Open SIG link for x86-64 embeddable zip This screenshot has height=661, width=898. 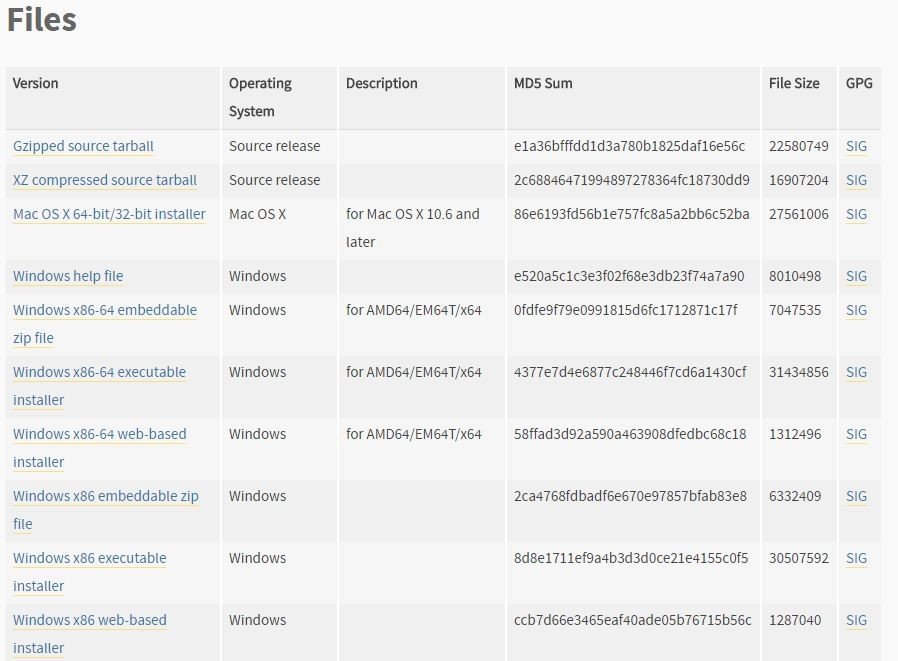click(x=856, y=310)
